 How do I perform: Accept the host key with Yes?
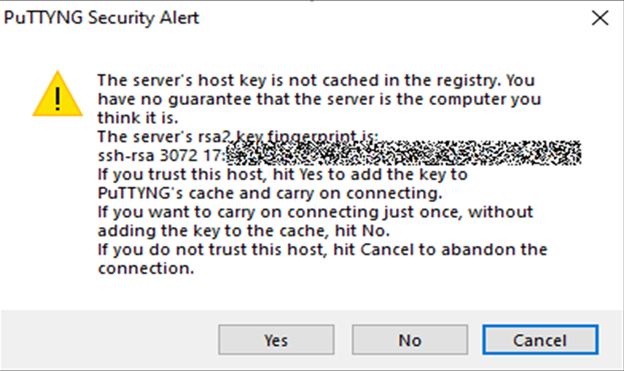(276, 340)
